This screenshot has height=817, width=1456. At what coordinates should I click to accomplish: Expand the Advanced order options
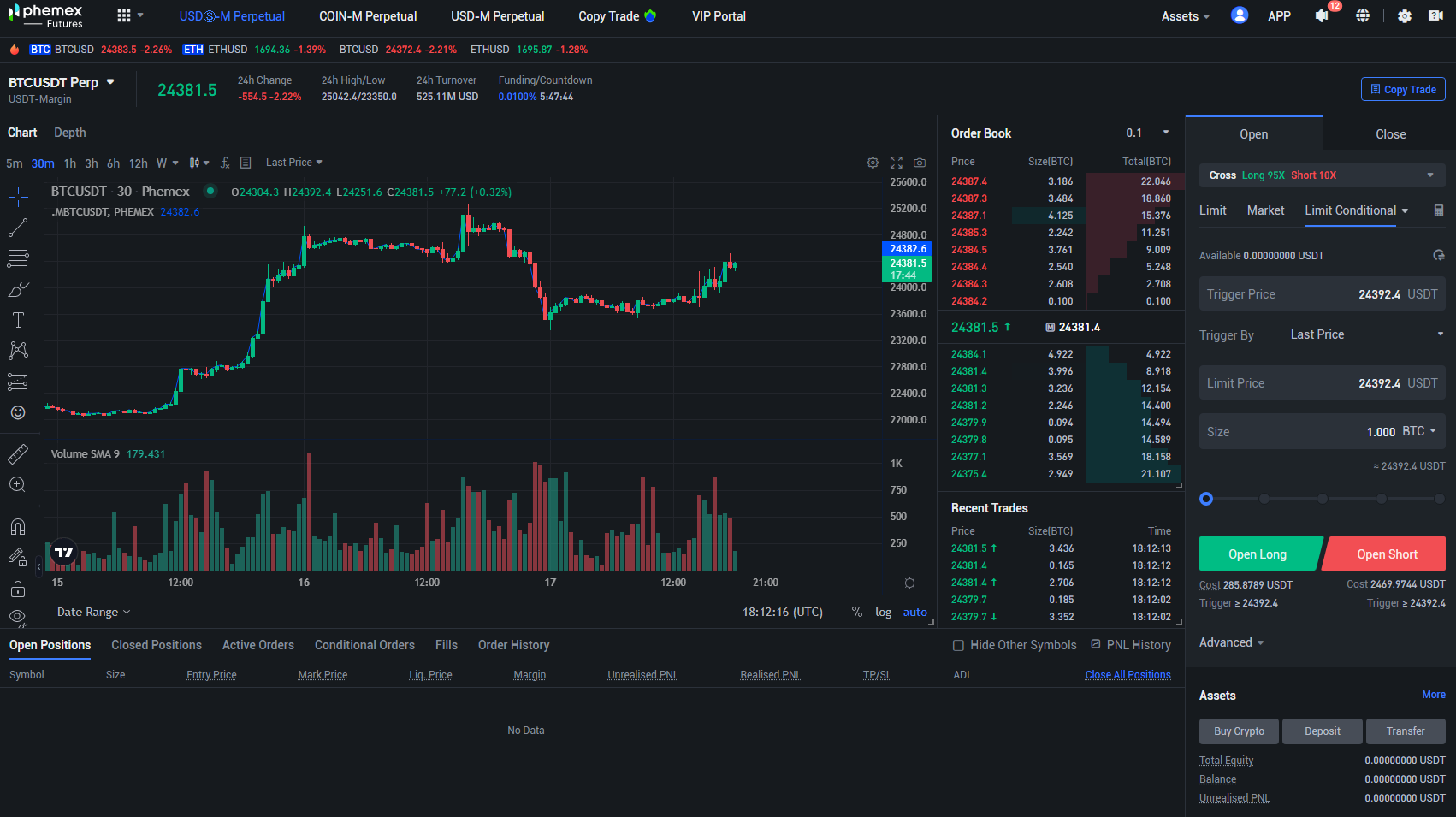point(1232,642)
